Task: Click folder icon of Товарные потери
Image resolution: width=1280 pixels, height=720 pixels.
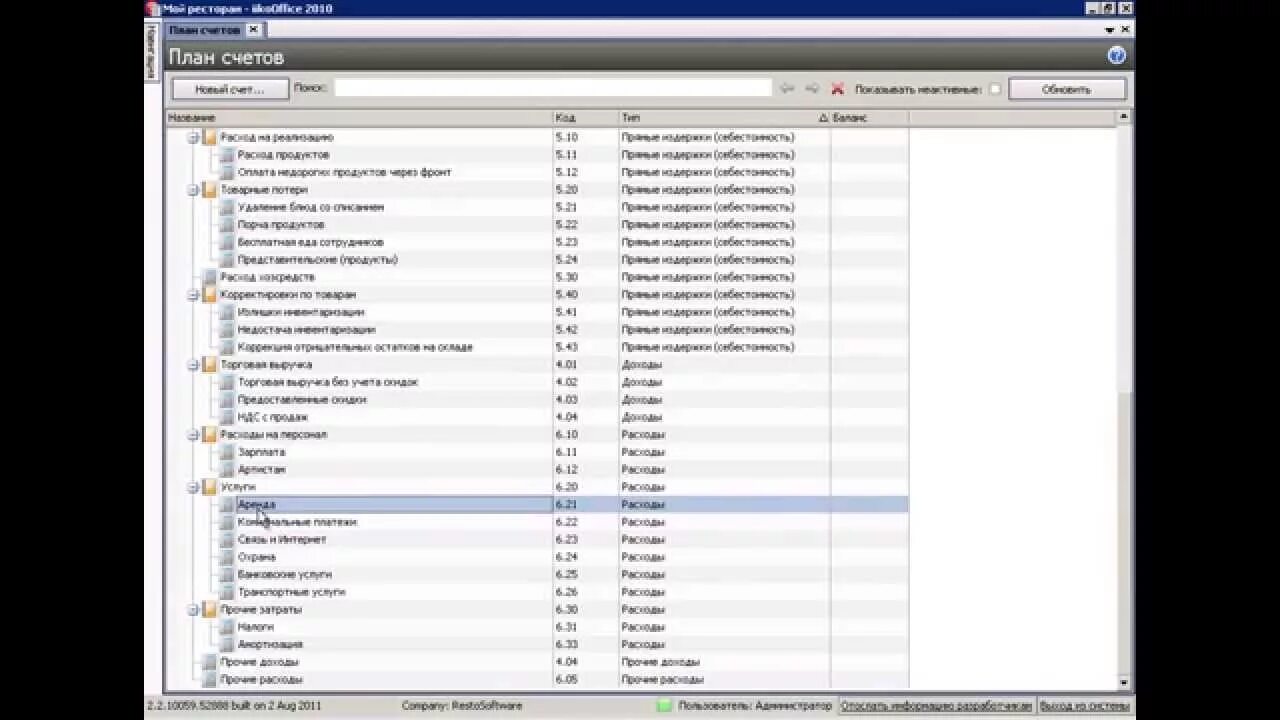Action: tap(210, 189)
